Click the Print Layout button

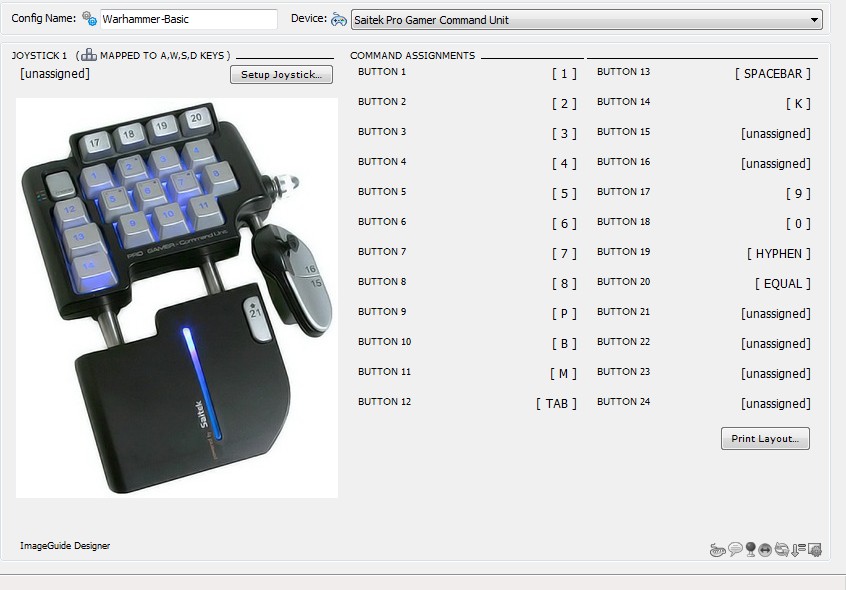[x=765, y=439]
